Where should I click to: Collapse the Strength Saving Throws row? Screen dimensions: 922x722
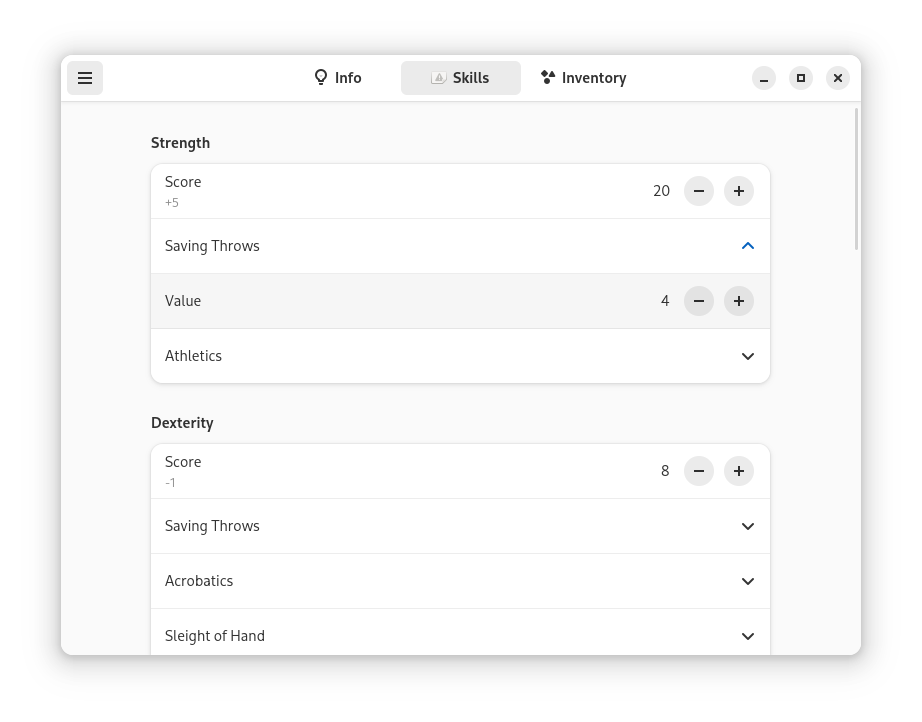coord(460,246)
